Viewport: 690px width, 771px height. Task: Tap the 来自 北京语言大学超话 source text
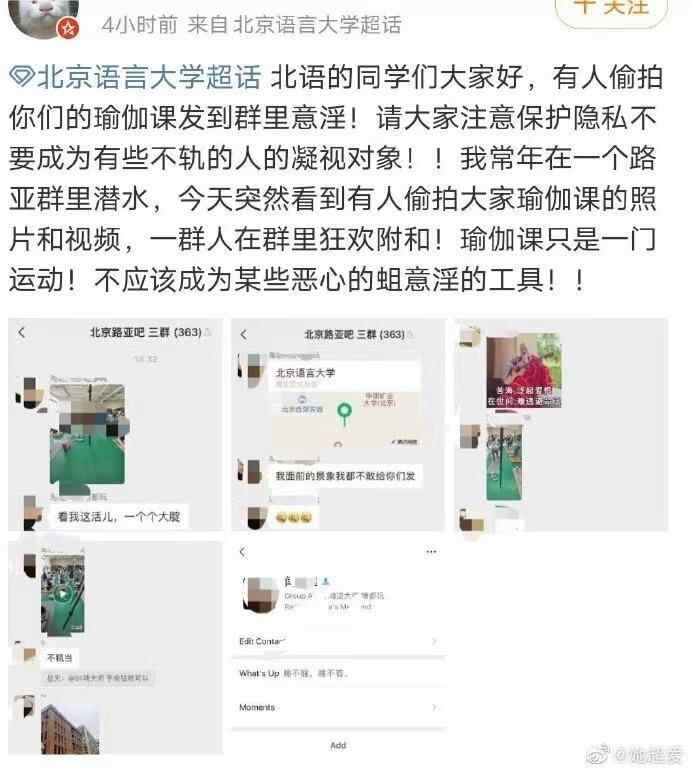(294, 25)
